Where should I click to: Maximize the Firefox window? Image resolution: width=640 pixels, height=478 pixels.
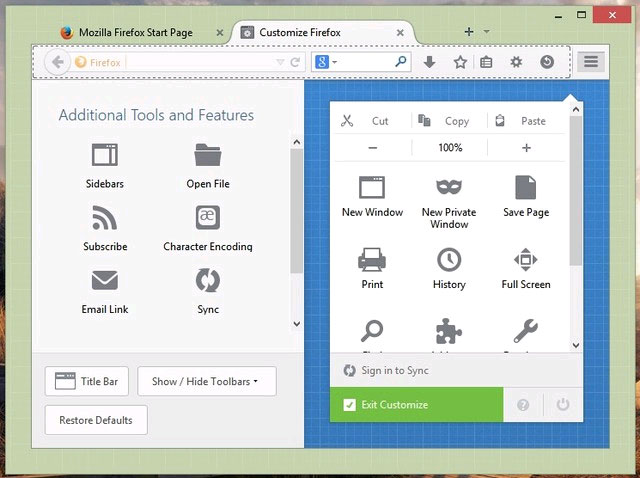(581, 15)
